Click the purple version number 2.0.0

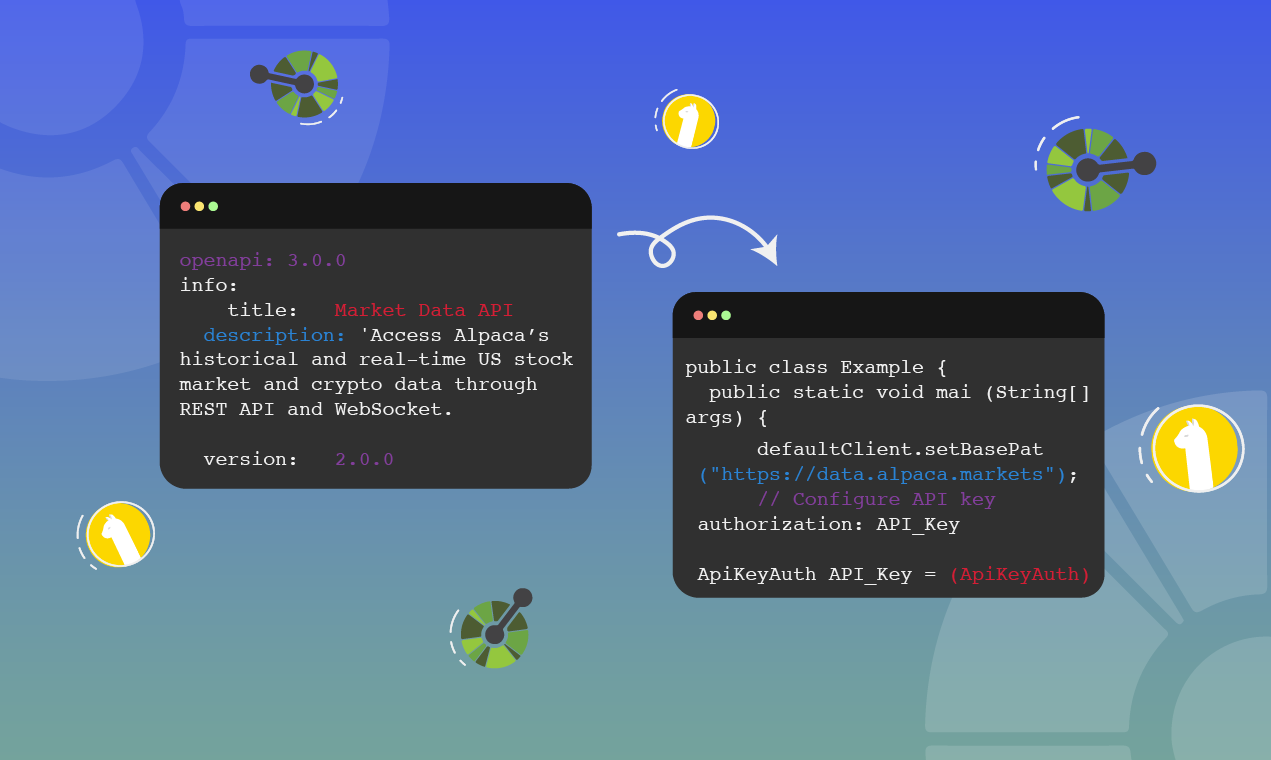click(x=364, y=459)
